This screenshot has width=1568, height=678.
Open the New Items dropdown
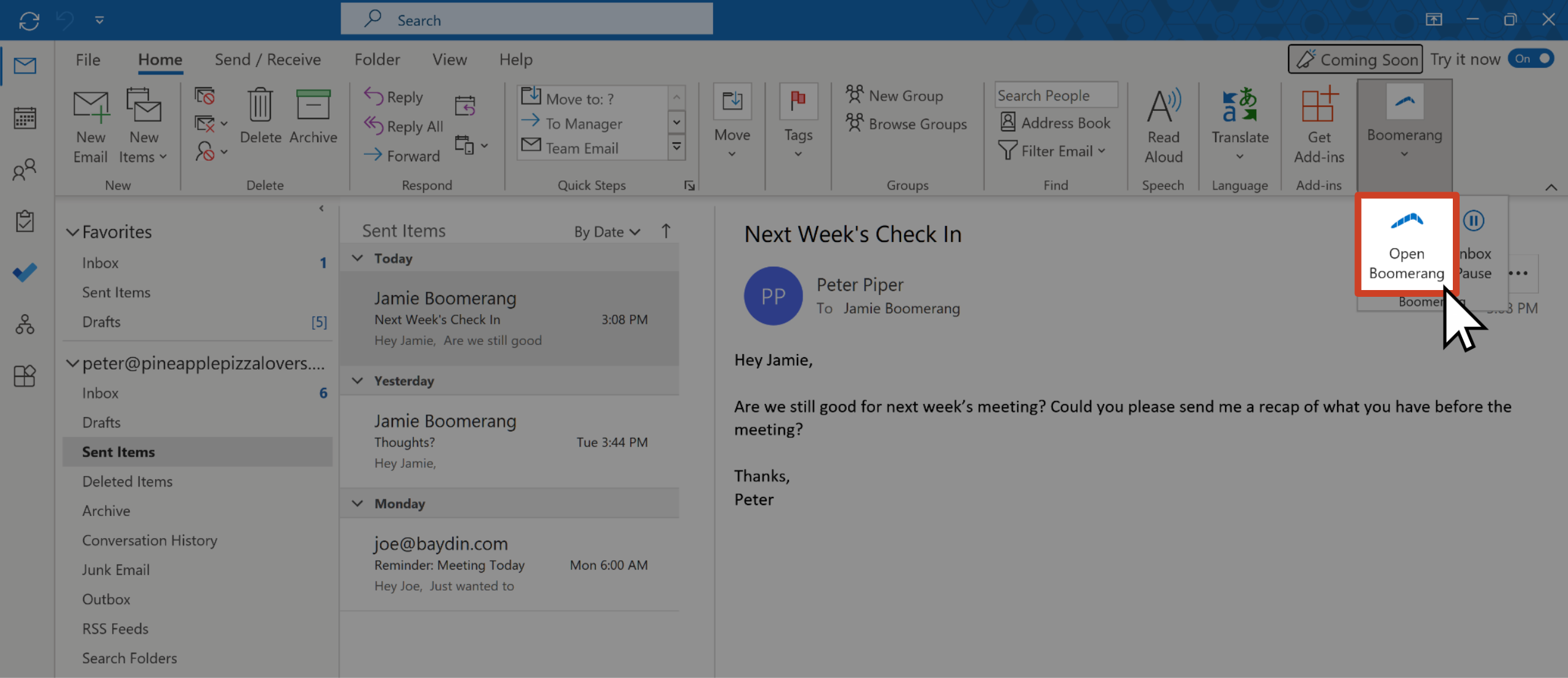point(143,126)
